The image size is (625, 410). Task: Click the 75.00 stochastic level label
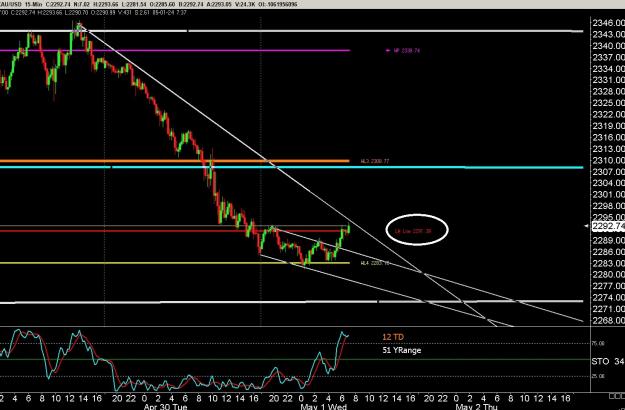click(600, 343)
